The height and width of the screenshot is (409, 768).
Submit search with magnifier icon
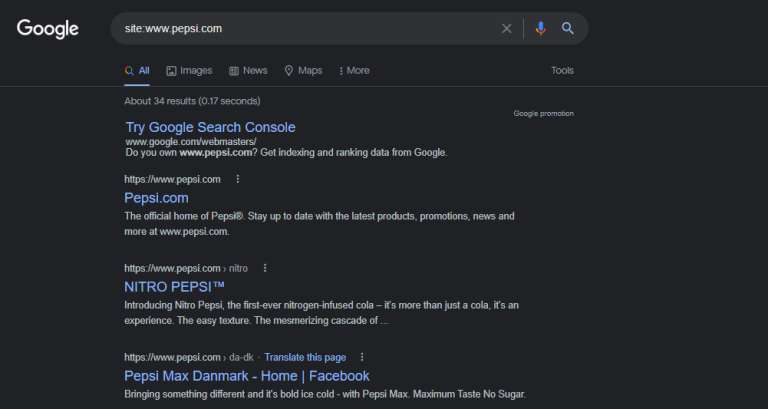pos(567,28)
